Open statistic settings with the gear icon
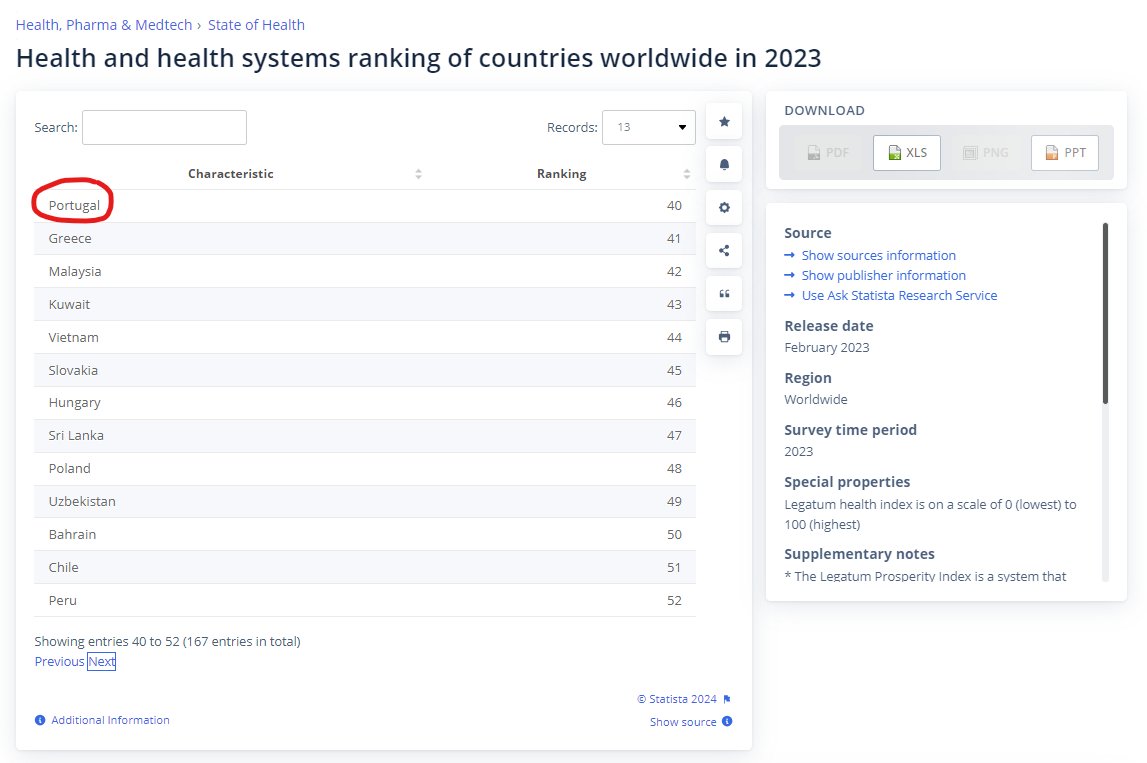This screenshot has width=1147, height=763. click(723, 207)
